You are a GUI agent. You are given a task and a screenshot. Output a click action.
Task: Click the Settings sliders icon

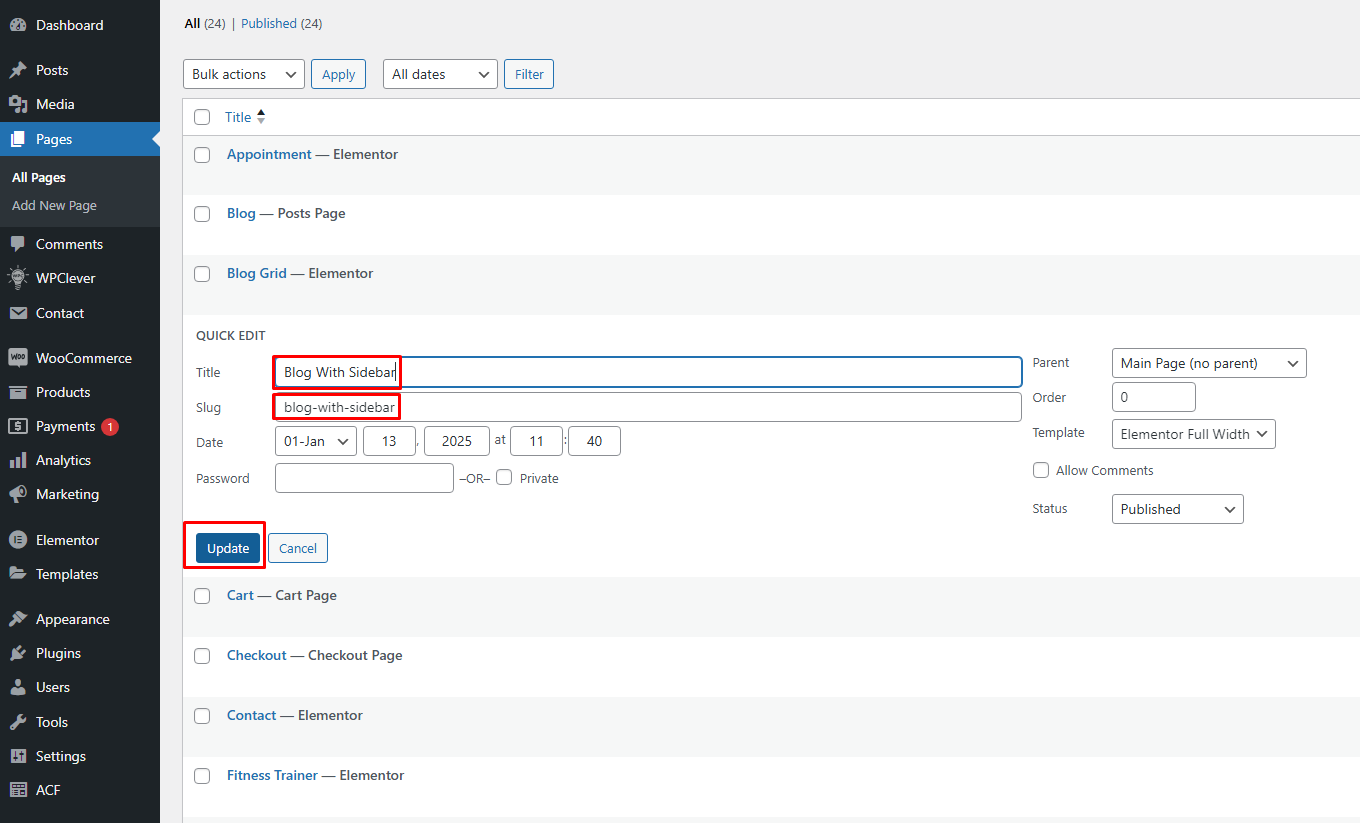click(x=18, y=756)
